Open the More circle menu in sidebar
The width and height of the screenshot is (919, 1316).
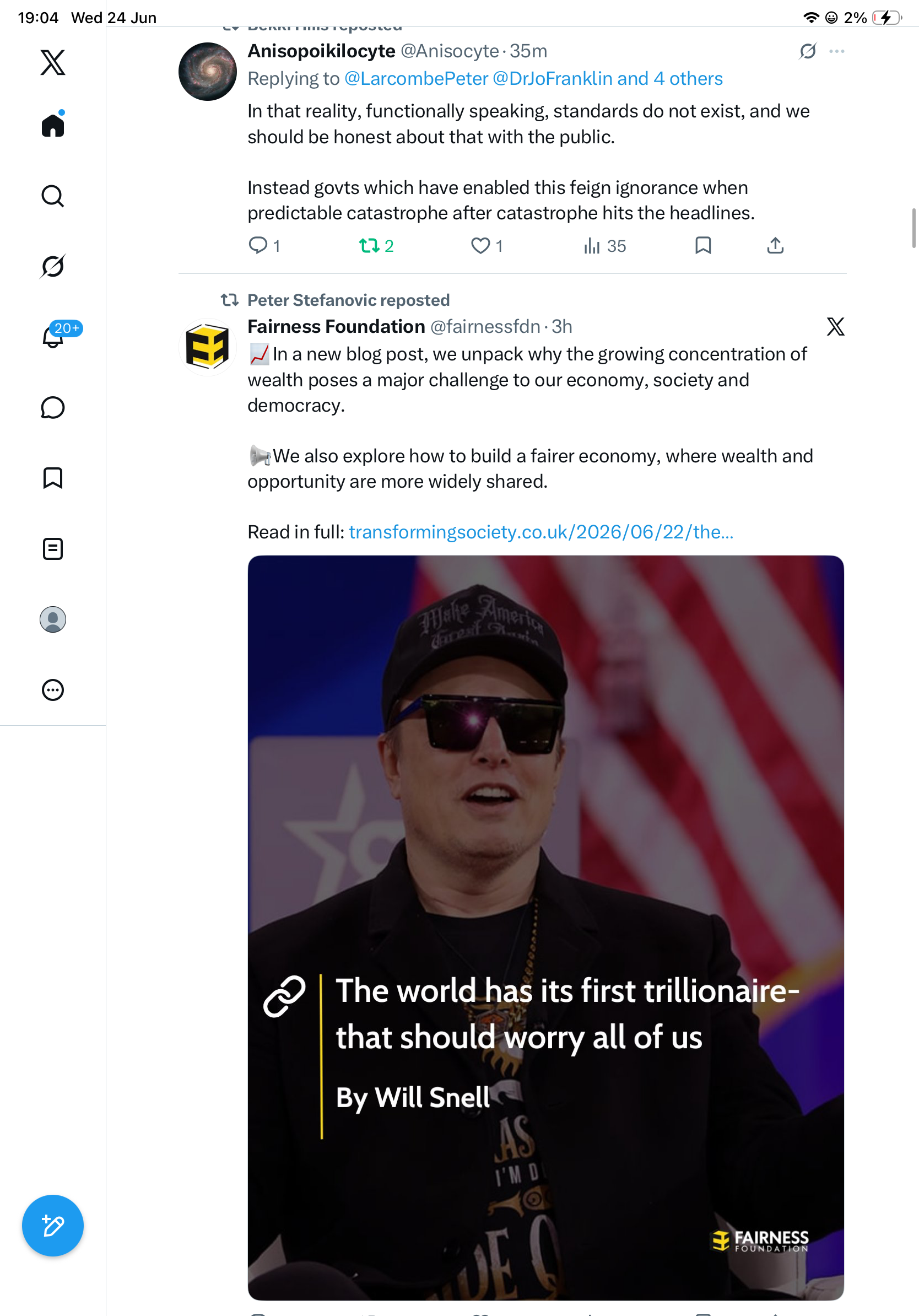point(53,689)
